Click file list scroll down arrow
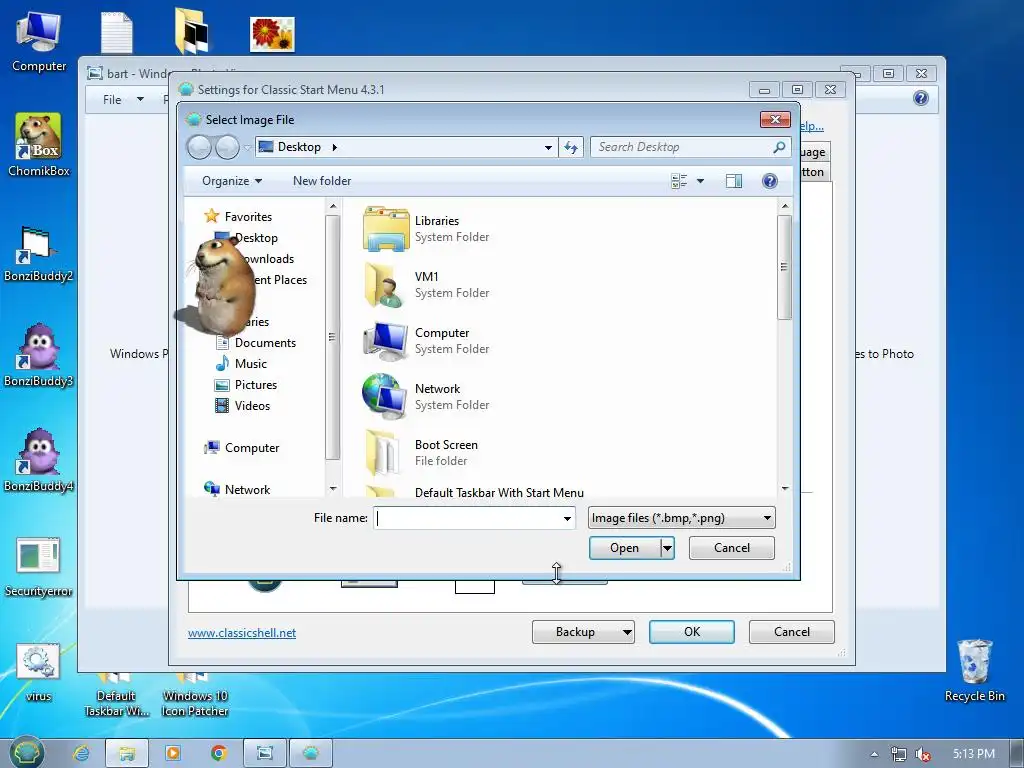The height and width of the screenshot is (768, 1024). (785, 488)
